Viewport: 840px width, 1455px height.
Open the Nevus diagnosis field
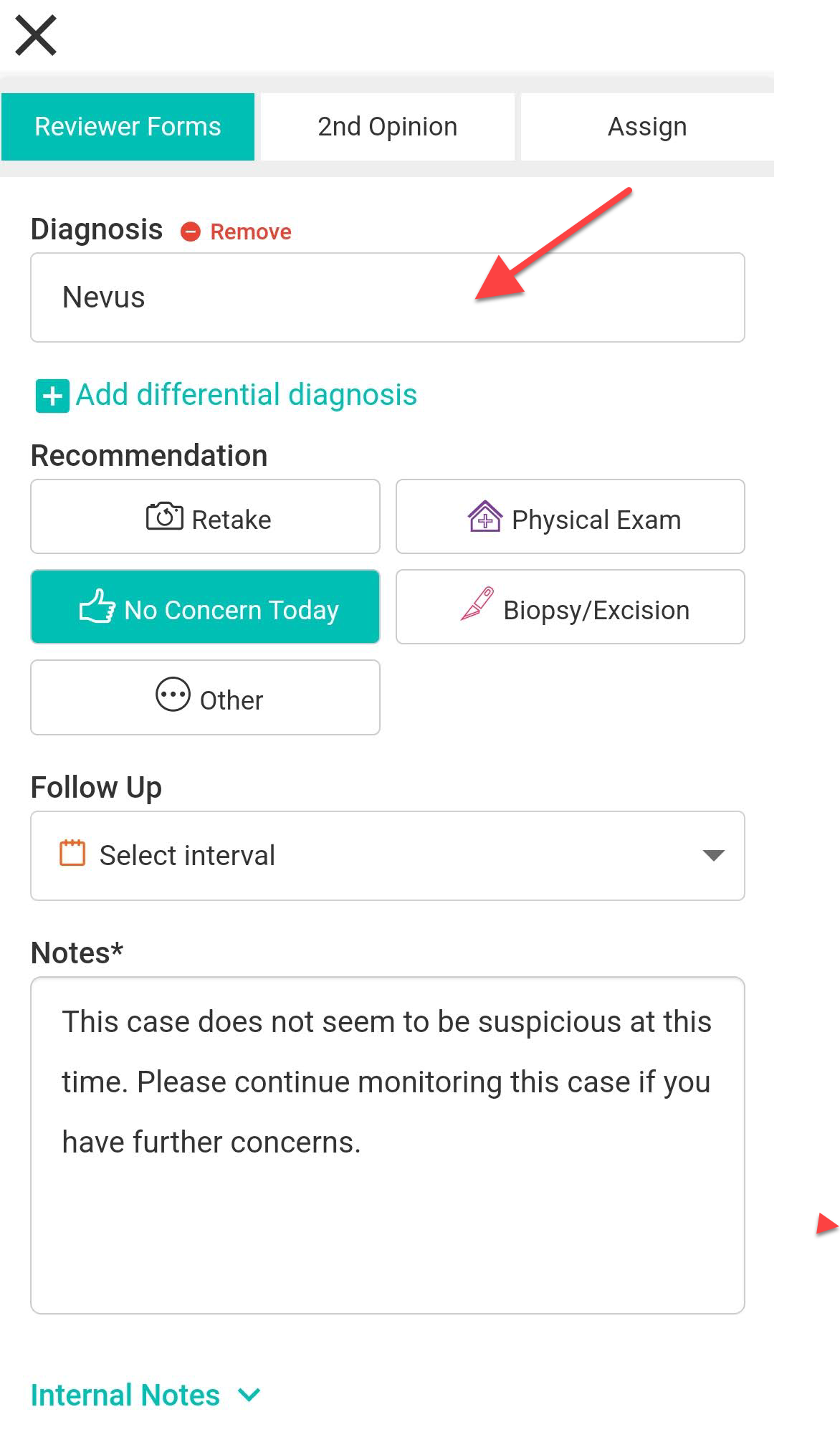point(388,297)
